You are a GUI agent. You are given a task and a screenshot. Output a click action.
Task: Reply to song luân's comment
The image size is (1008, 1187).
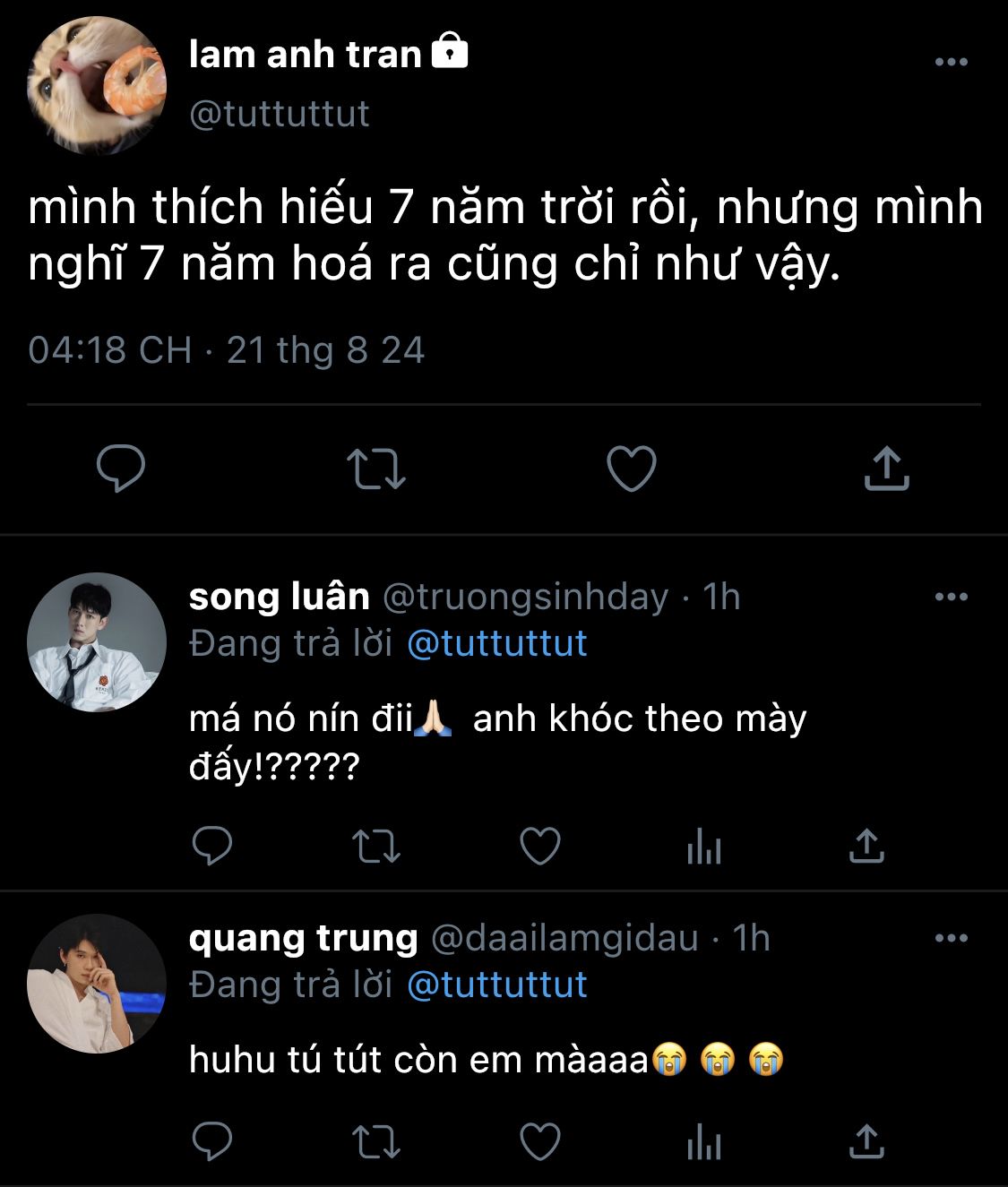pos(212,845)
